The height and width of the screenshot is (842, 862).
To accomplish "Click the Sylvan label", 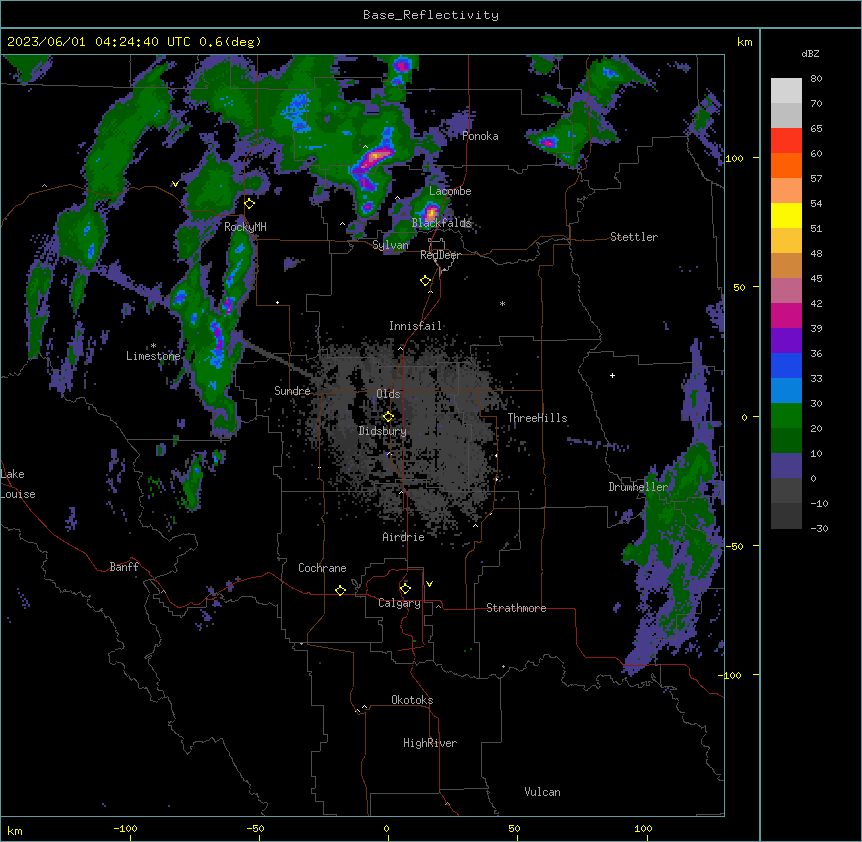I will (390, 245).
